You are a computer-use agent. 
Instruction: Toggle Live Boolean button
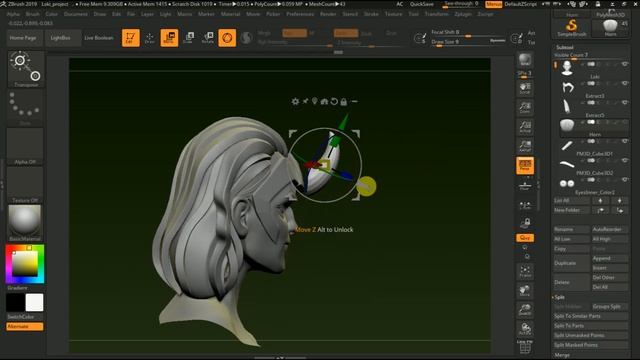point(99,38)
